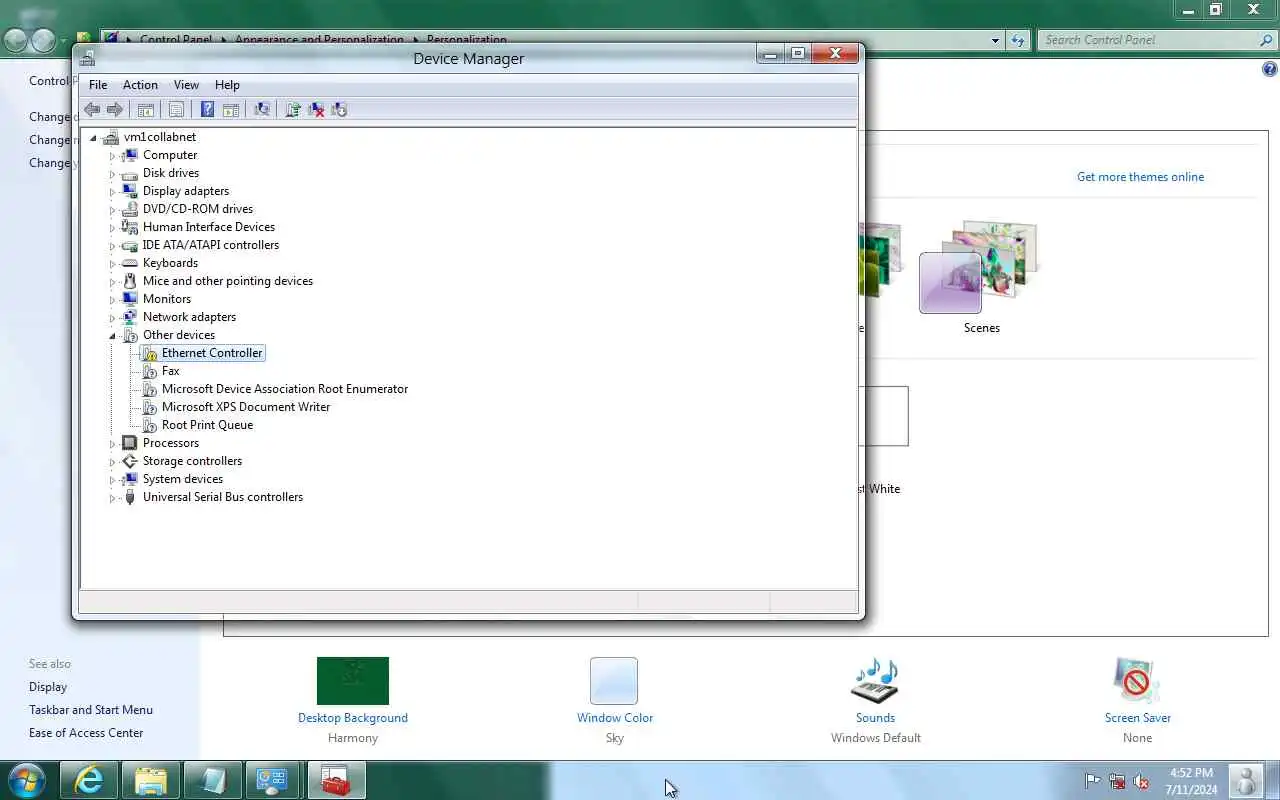Click the Action Center flag tray icon
Screen dimensions: 1280x800
click(1093, 781)
